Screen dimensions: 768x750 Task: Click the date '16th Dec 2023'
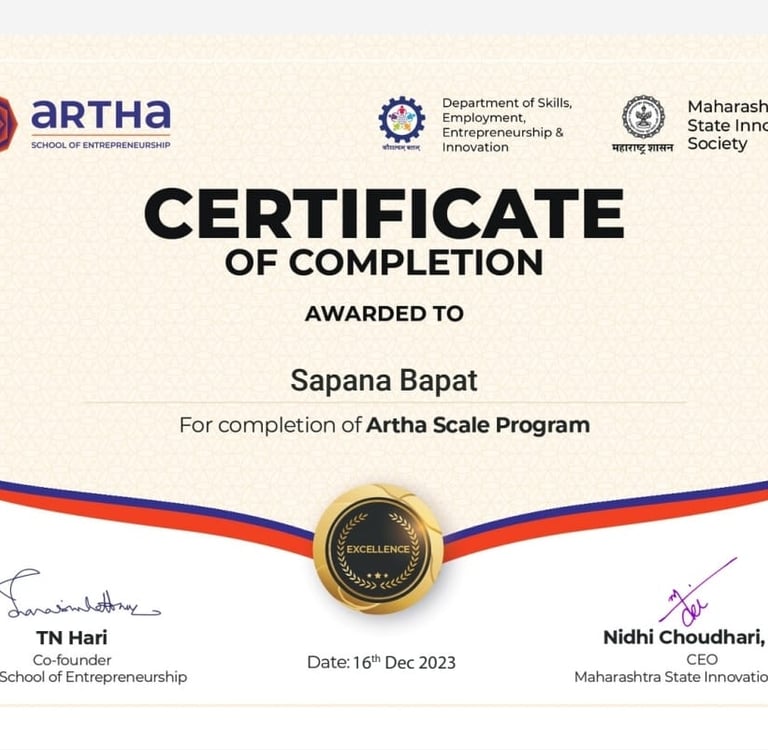404,662
